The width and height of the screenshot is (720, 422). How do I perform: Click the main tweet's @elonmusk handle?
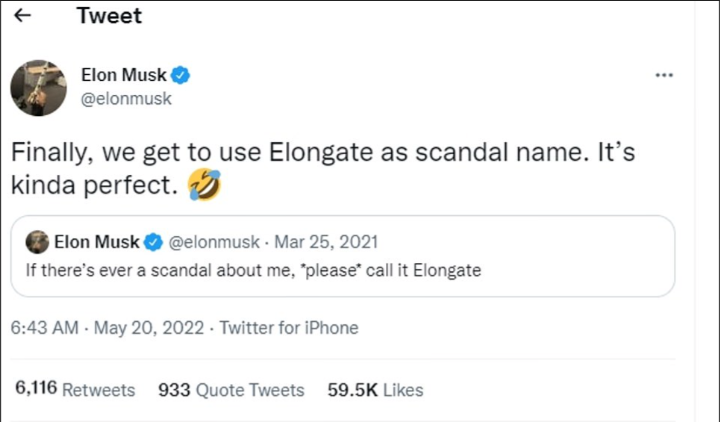126,98
